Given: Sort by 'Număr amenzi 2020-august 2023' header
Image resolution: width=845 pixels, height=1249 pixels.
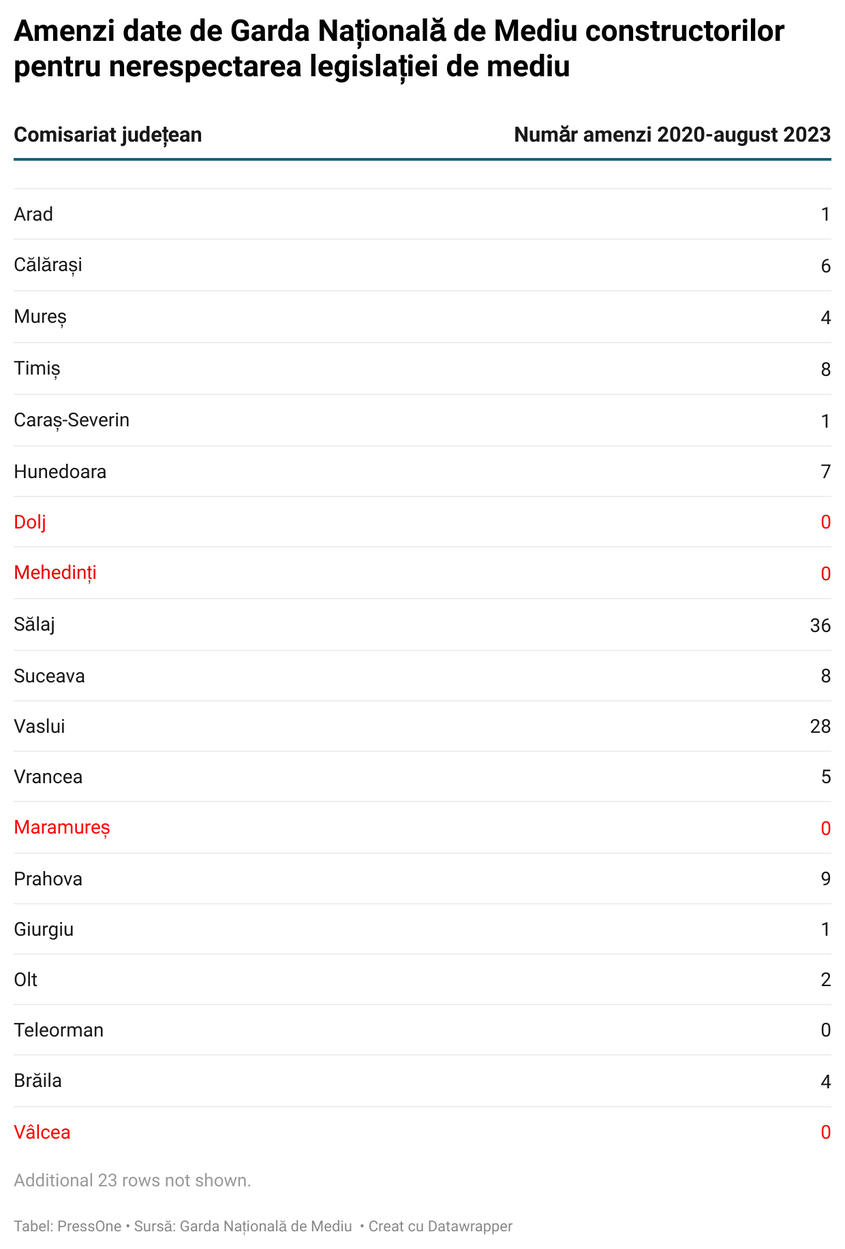Looking at the screenshot, I should click(x=672, y=135).
